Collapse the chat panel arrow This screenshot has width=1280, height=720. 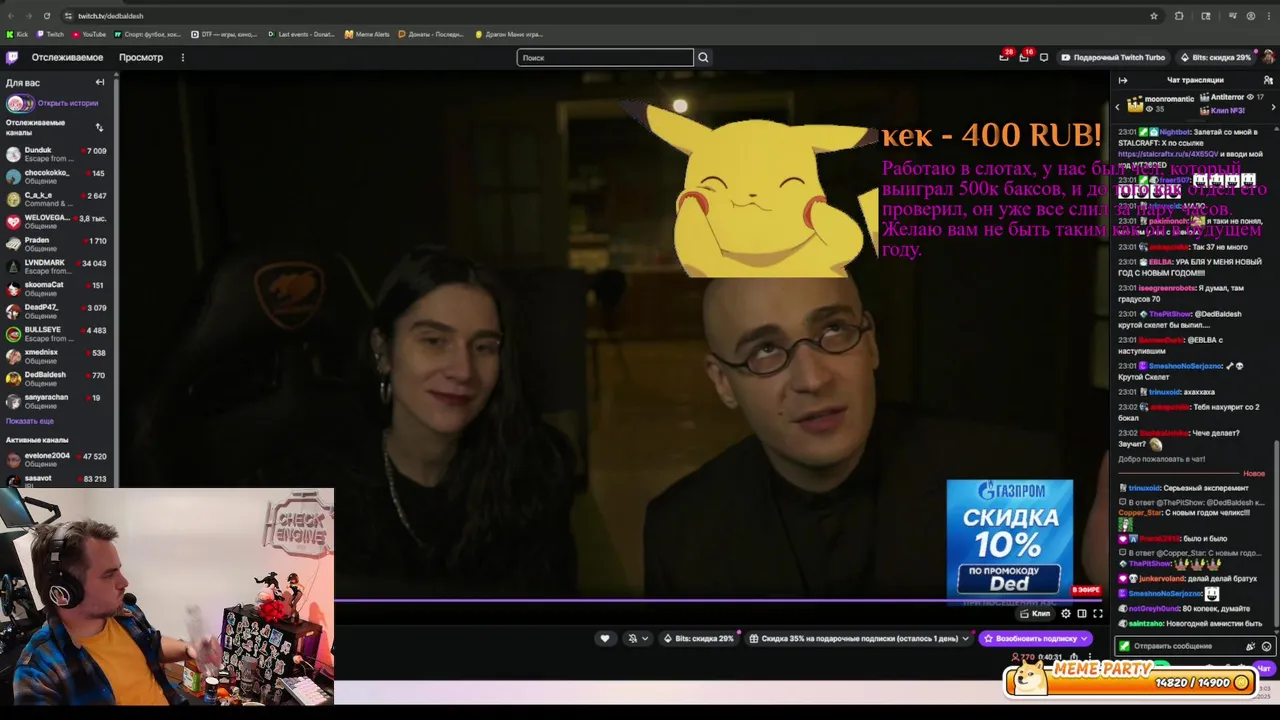click(1122, 80)
